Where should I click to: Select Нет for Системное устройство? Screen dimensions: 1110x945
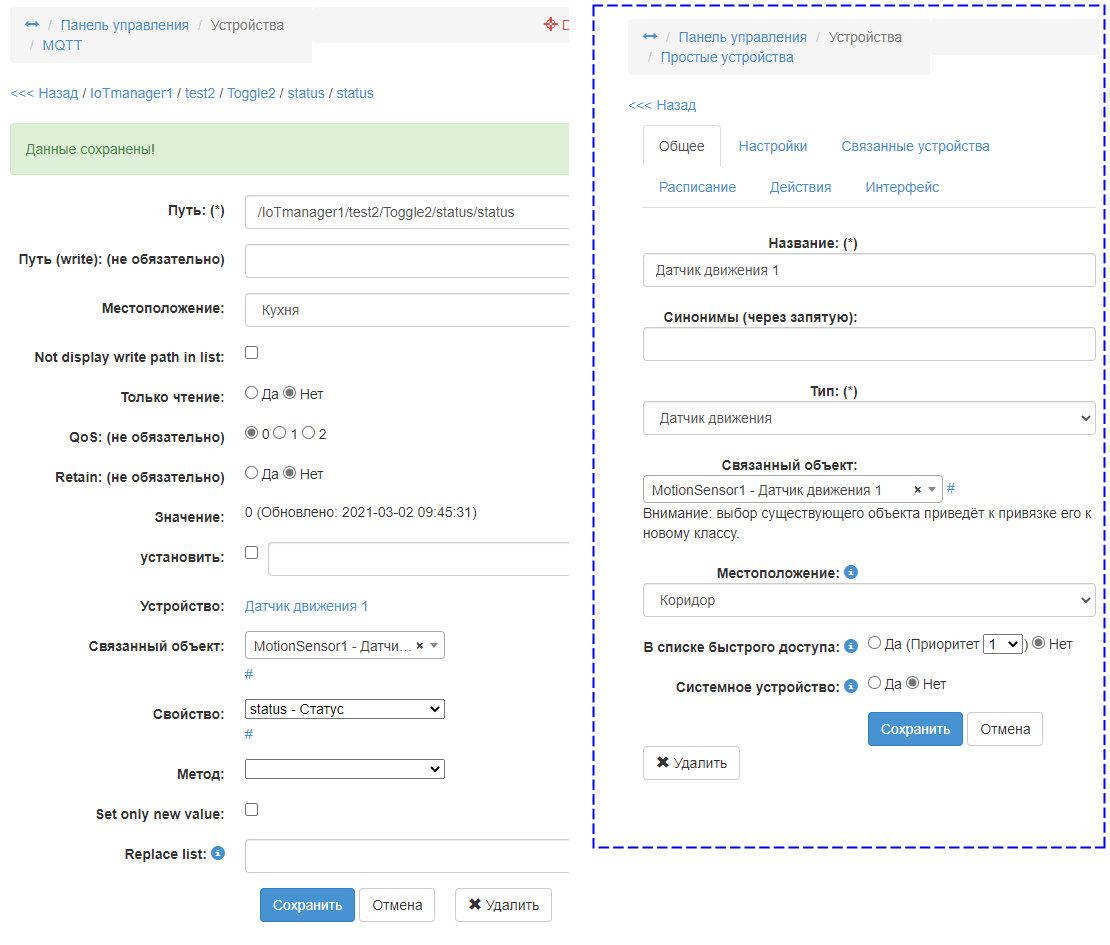pyautogui.click(x=912, y=683)
